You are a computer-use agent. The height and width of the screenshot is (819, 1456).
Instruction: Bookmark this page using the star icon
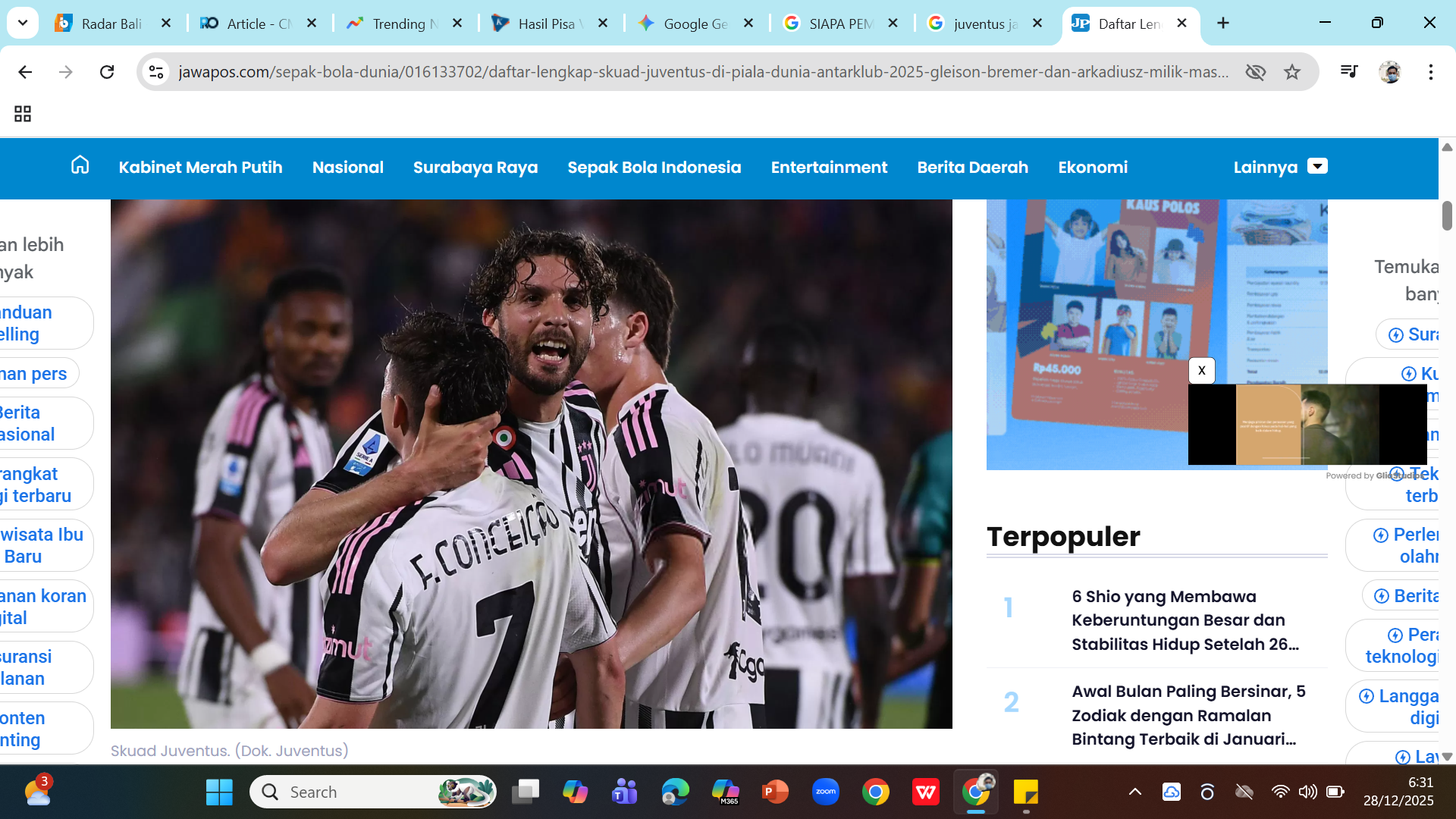coord(1291,72)
